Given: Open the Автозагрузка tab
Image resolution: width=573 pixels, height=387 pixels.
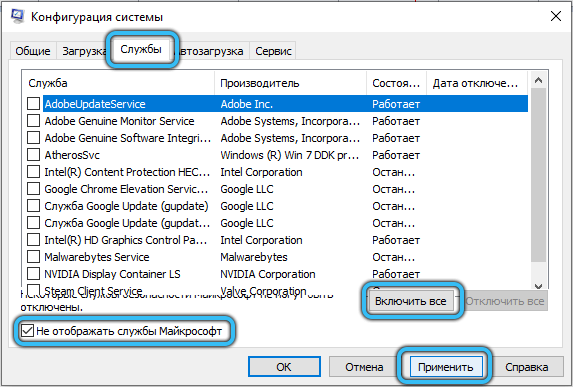Looking at the screenshot, I should coord(210,51).
